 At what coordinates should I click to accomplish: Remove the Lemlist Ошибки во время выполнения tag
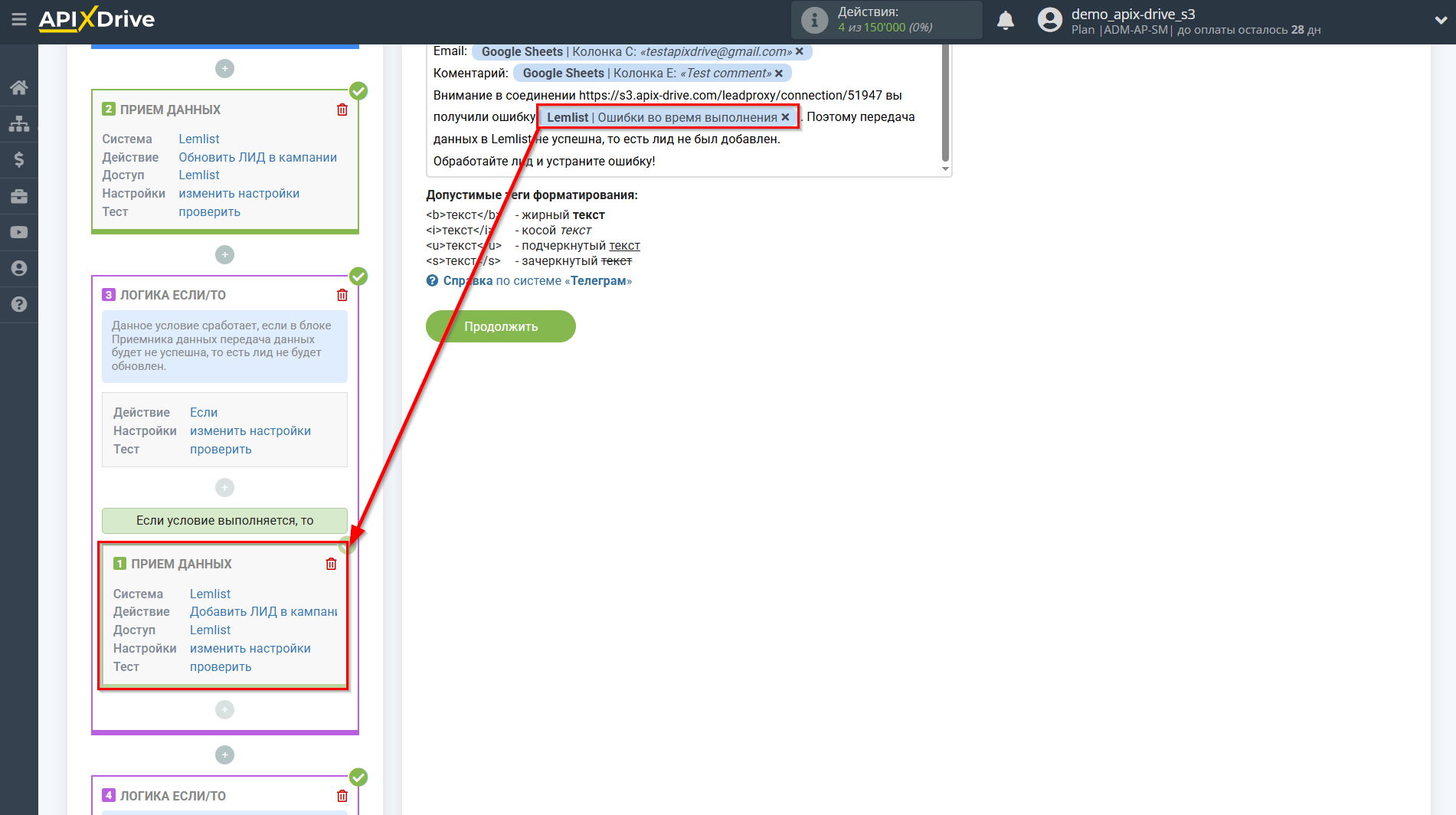pyautogui.click(x=785, y=117)
